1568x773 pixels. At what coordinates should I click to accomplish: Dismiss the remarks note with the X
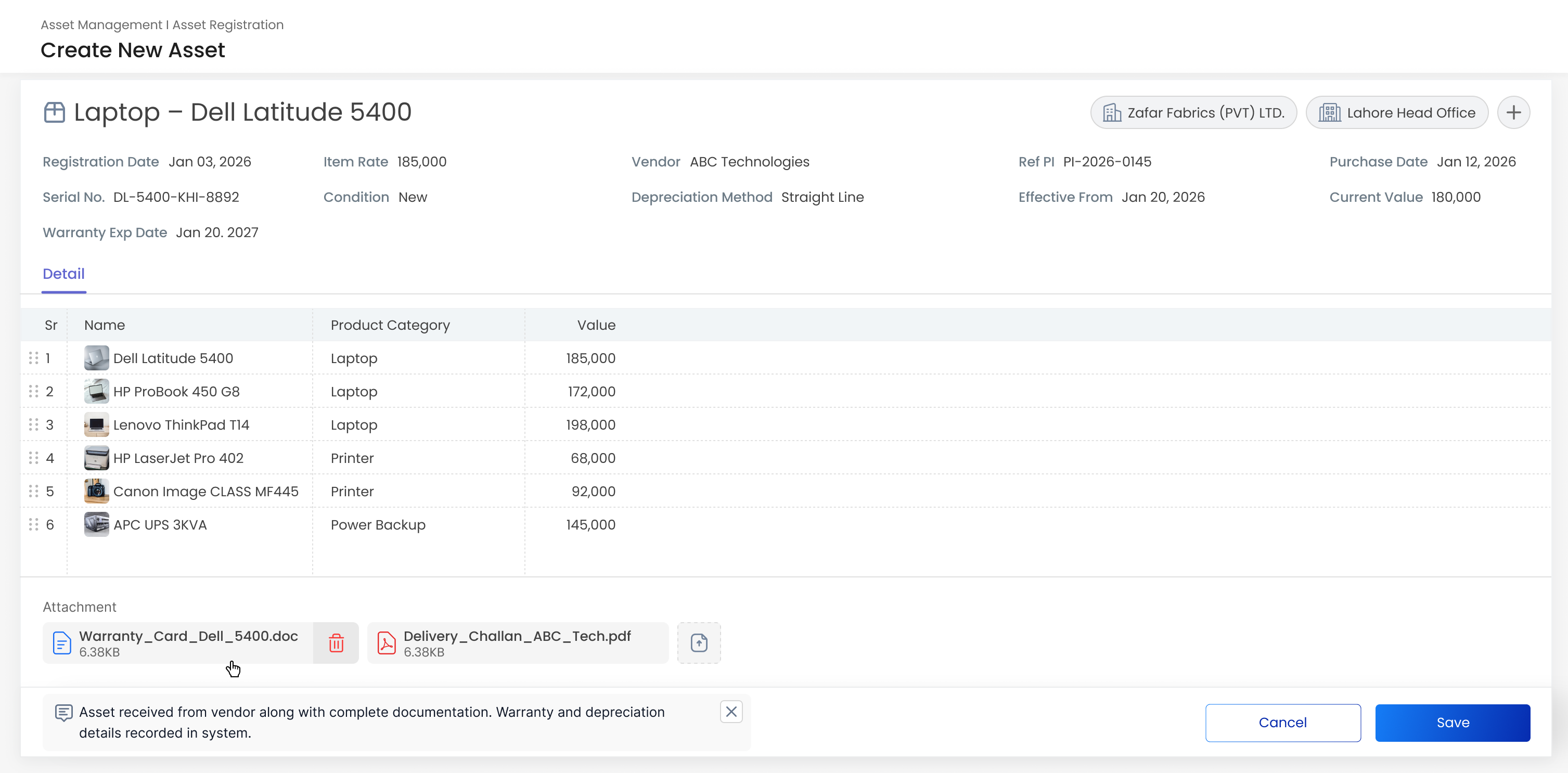[x=731, y=712]
